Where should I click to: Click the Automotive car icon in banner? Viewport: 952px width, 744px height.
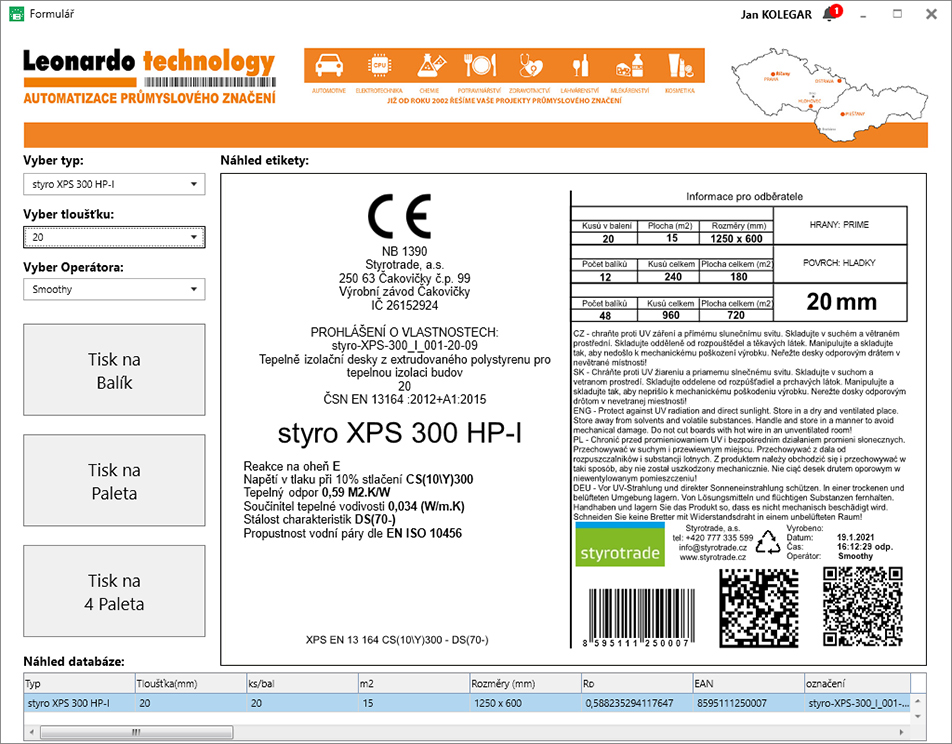(x=328, y=66)
